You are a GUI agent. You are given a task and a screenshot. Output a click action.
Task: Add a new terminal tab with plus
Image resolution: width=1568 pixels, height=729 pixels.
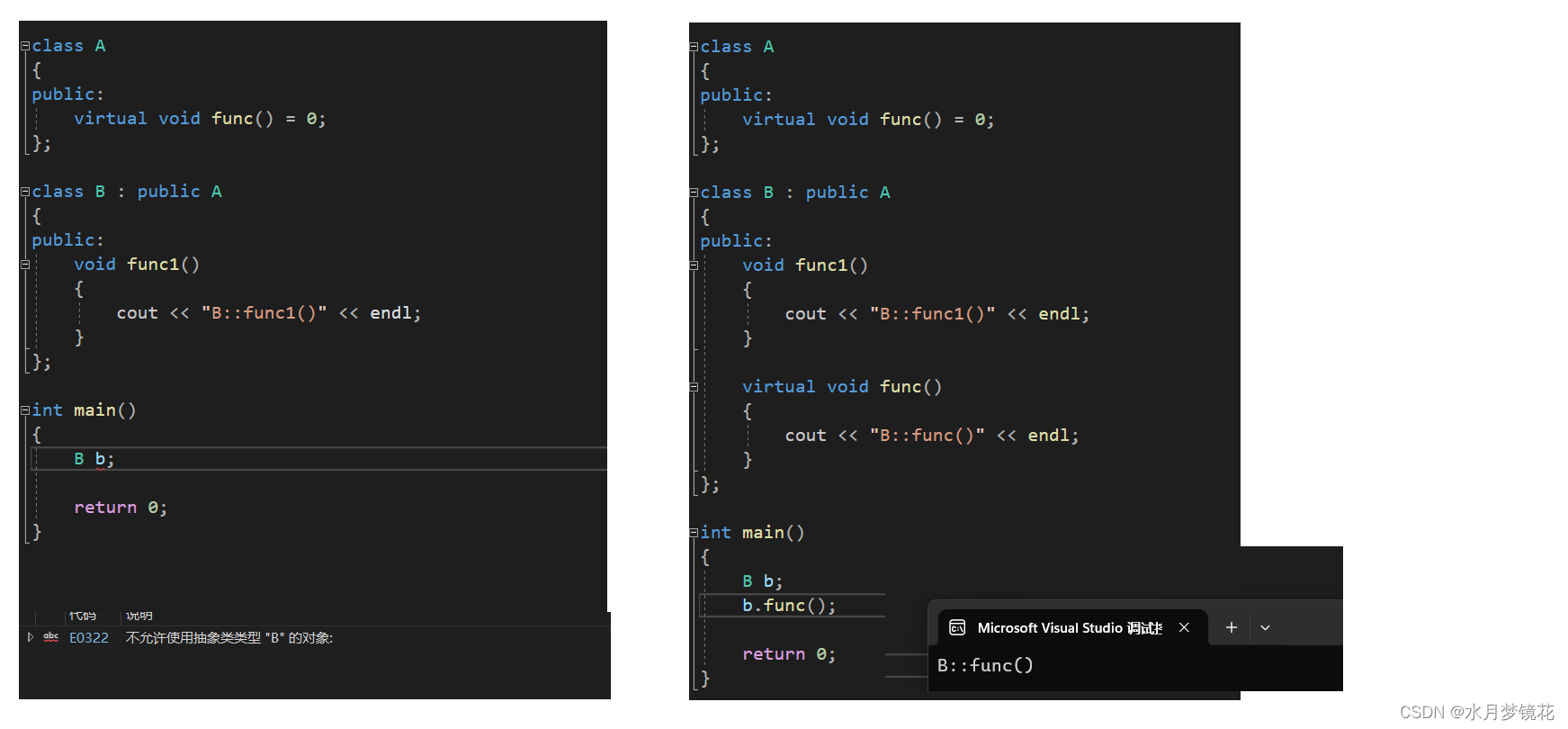[x=1232, y=627]
